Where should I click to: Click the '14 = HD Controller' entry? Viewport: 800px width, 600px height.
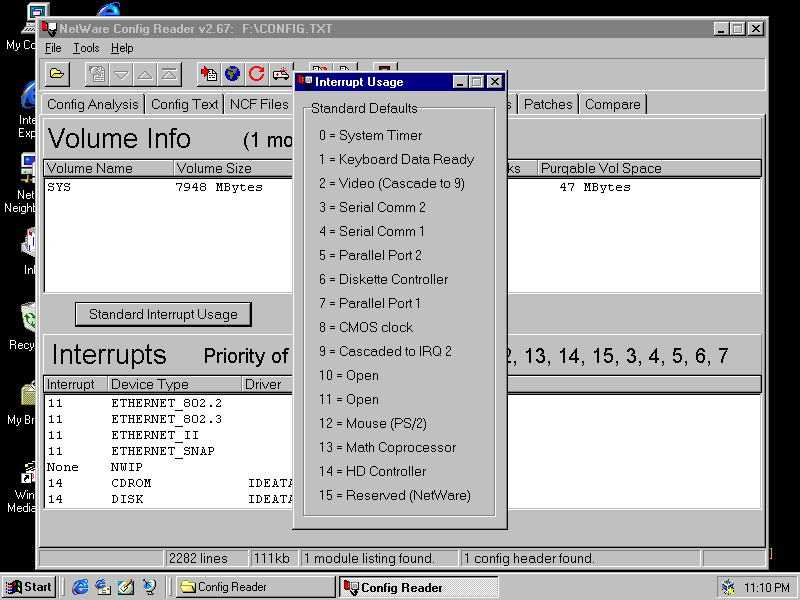[372, 471]
